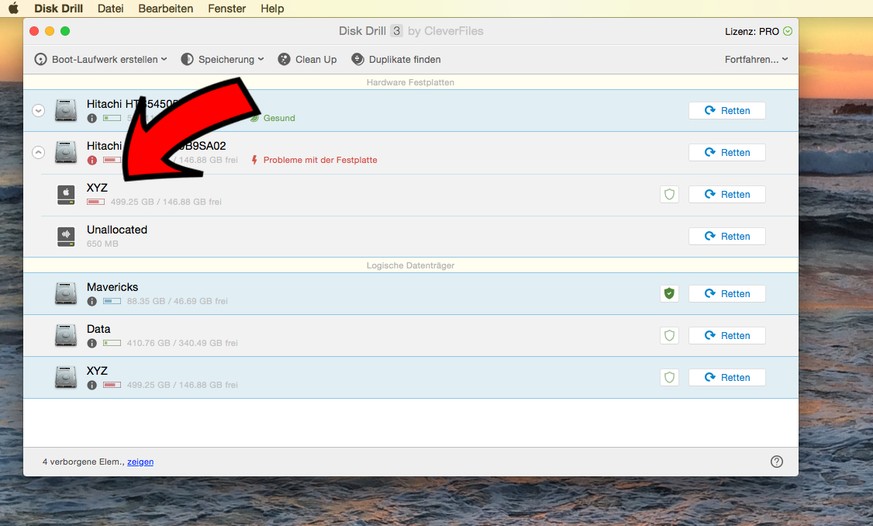Click first Hitachi hard drive icon

coord(66,110)
